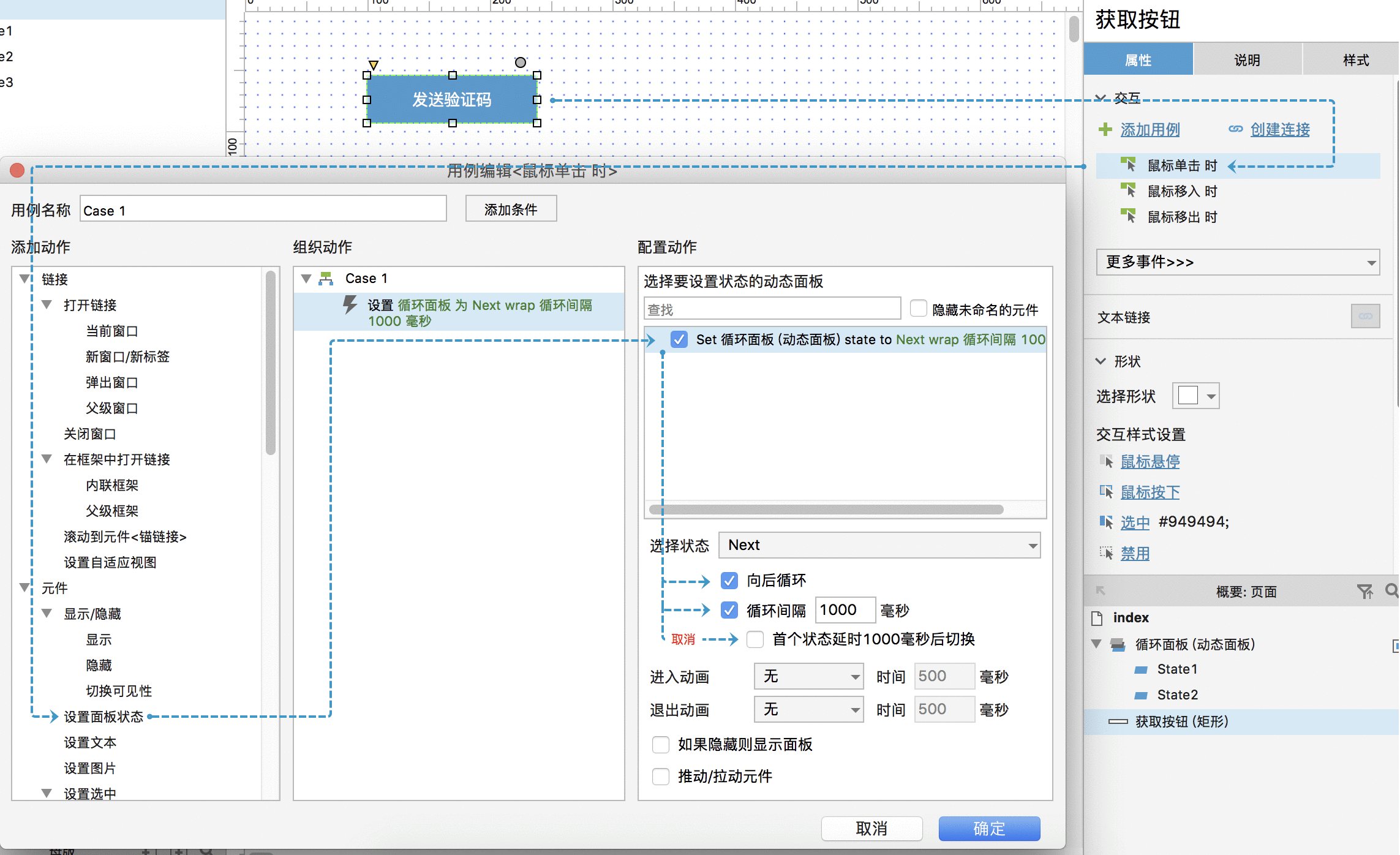Click the 确定 button
1400x855 pixels.
989,828
